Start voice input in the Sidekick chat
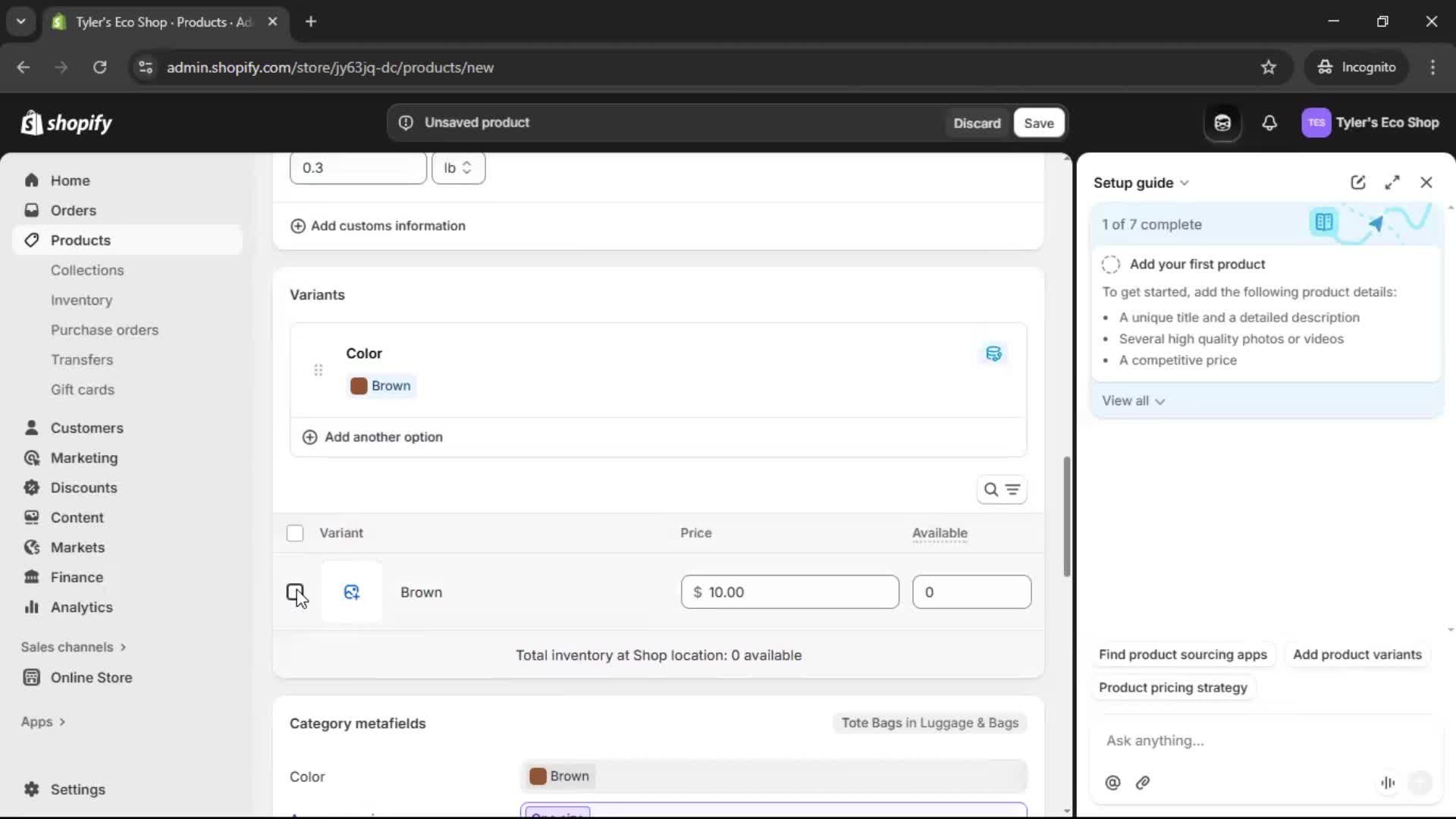The image size is (1456, 819). (1388, 783)
